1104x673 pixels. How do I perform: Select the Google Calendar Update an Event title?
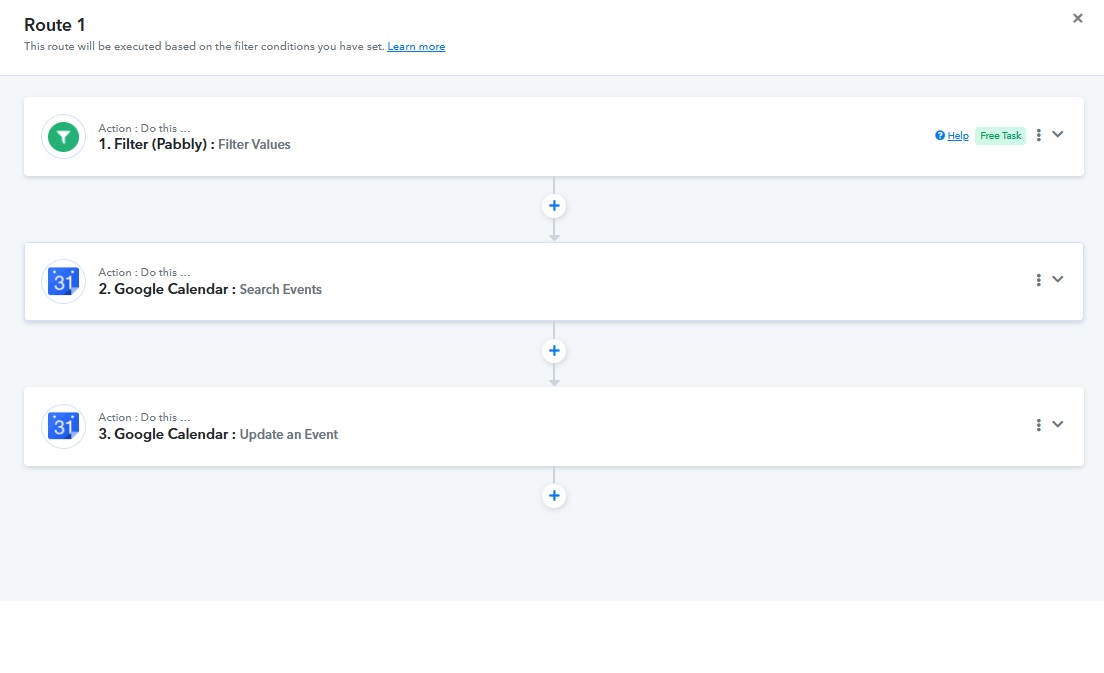click(218, 434)
